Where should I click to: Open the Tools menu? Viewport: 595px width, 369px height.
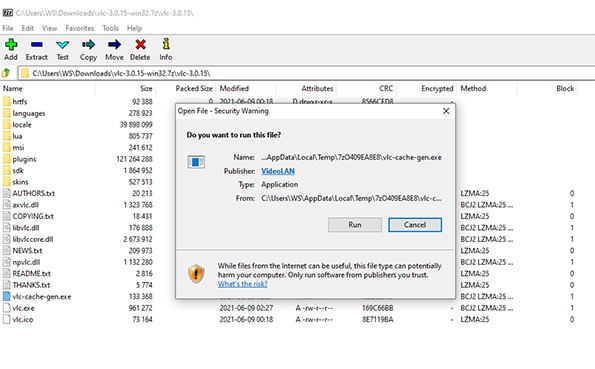click(110, 28)
